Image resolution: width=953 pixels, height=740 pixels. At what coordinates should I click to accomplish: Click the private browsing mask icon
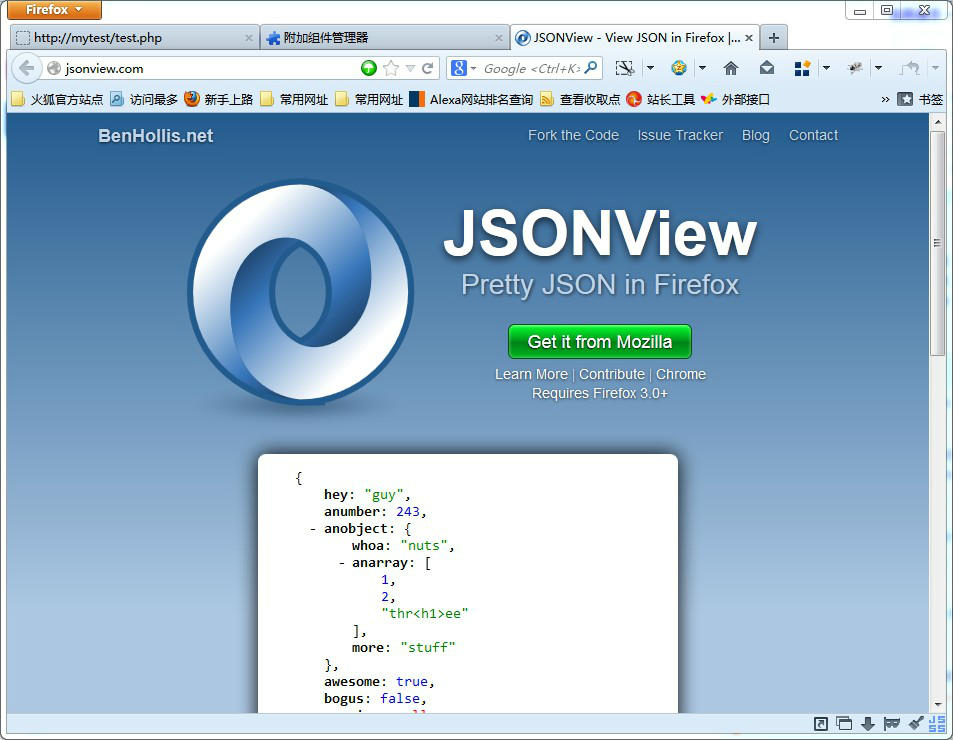[x=892, y=724]
